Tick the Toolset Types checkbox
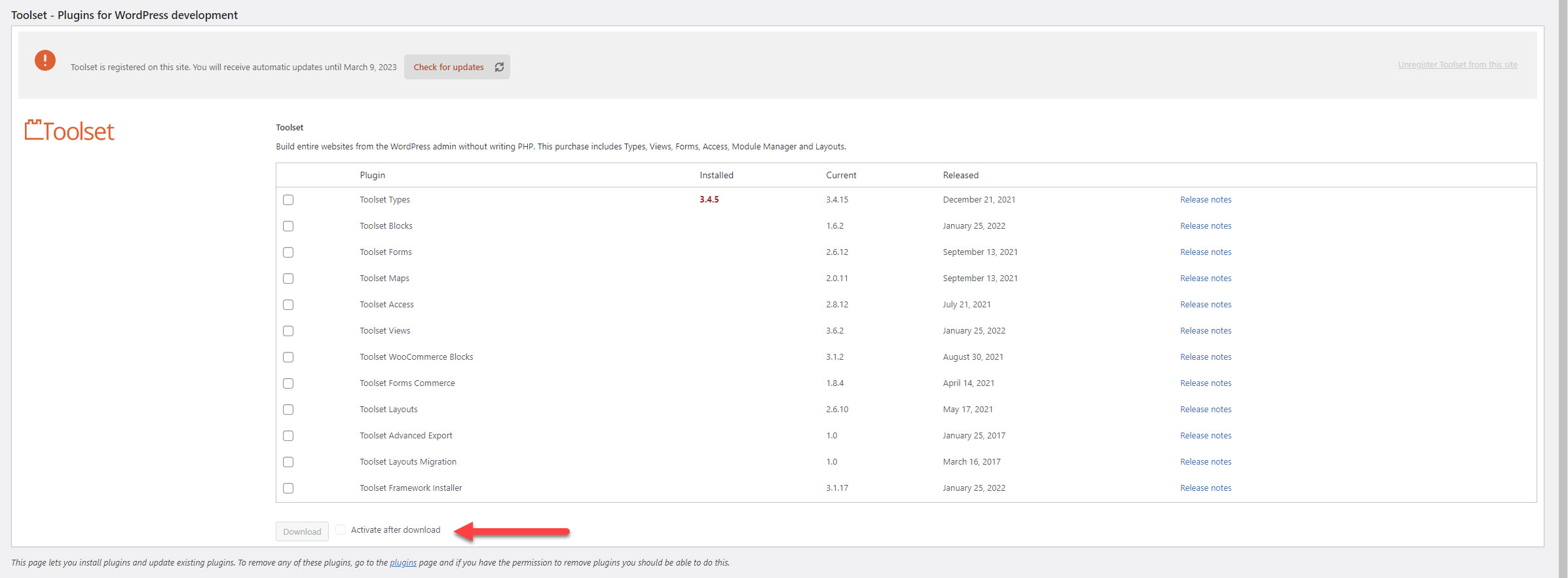The height and width of the screenshot is (578, 1568). pos(288,200)
